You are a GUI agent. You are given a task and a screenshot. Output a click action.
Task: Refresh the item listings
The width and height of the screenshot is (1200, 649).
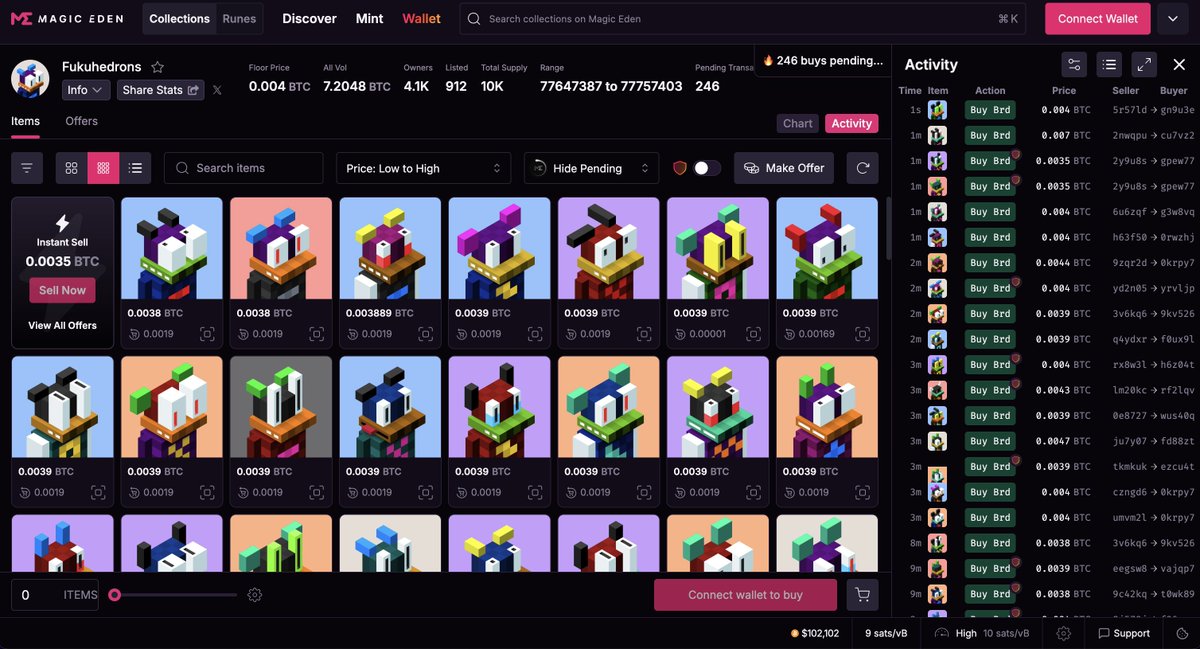862,168
